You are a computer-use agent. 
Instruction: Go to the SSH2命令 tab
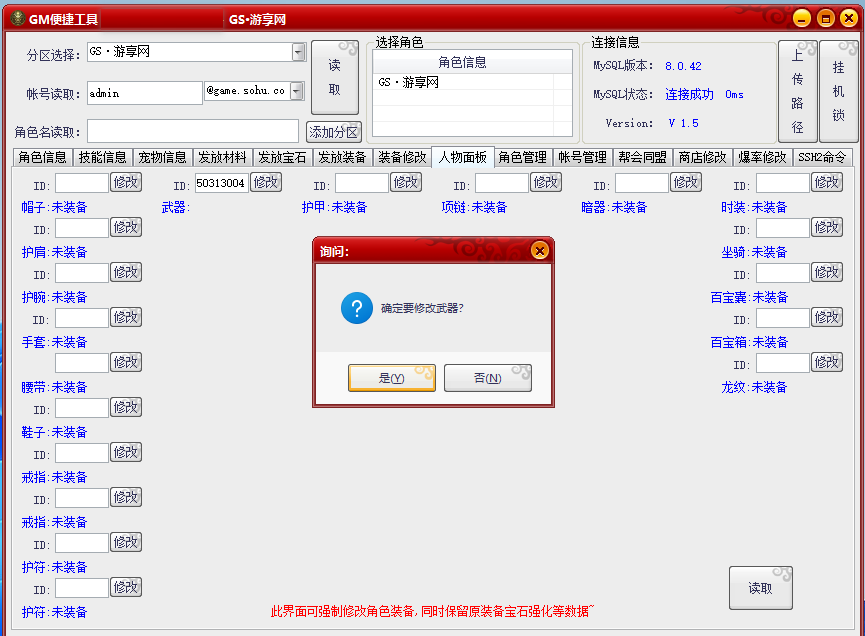pyautogui.click(x=822, y=157)
